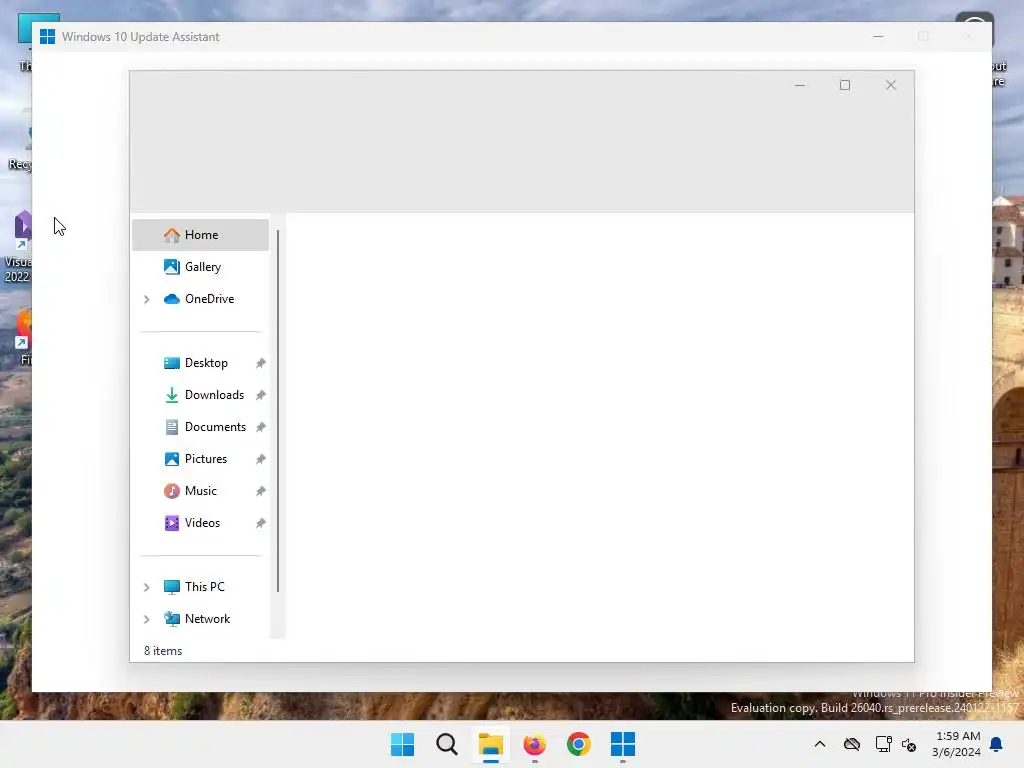Click the pin icon next to Pictures
Screen dimensions: 1024x768
tap(261, 459)
